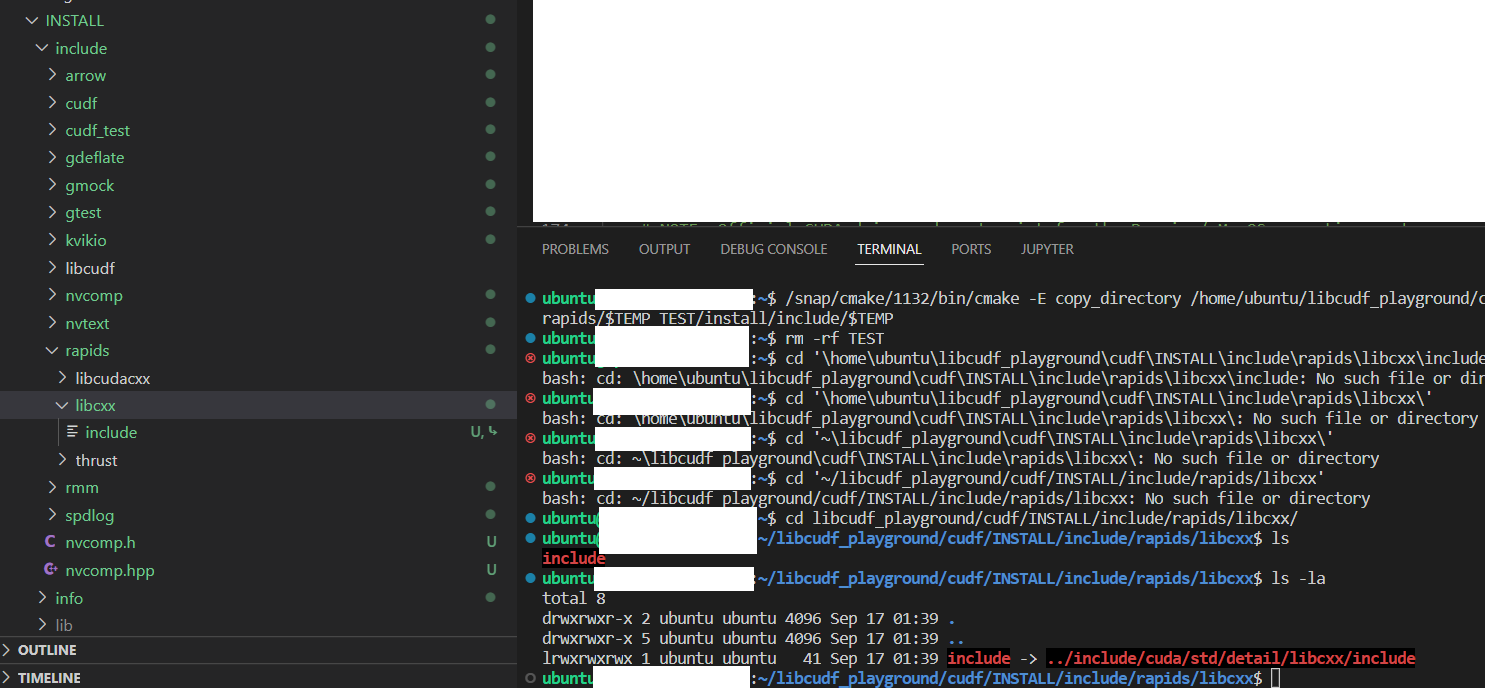Click the U untracked badge next to nvcomp.h
The width and height of the screenshot is (1485, 688).
coord(491,542)
